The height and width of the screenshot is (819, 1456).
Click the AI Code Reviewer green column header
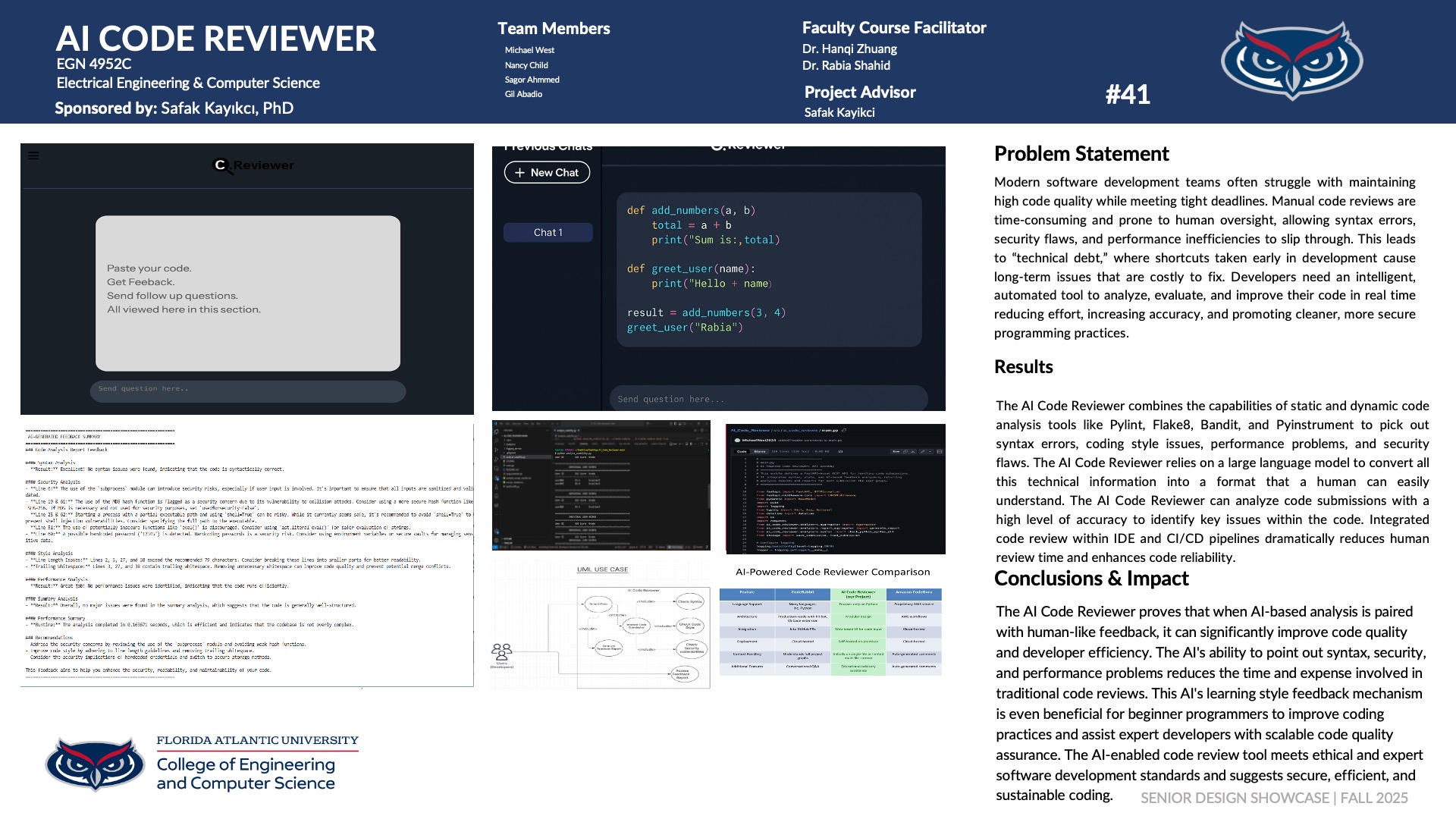tap(858, 595)
